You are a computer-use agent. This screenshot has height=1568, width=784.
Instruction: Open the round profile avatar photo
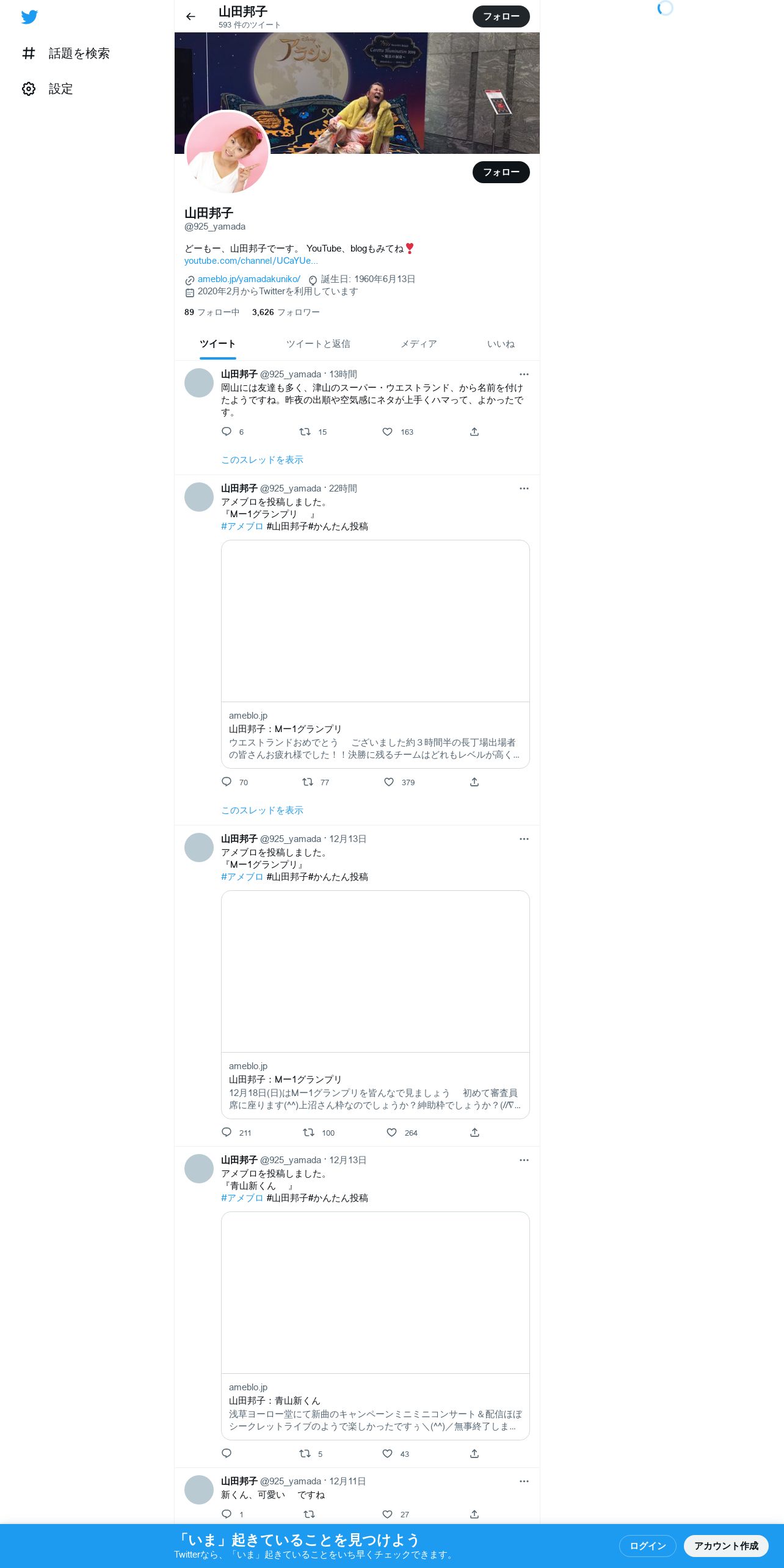click(x=228, y=153)
